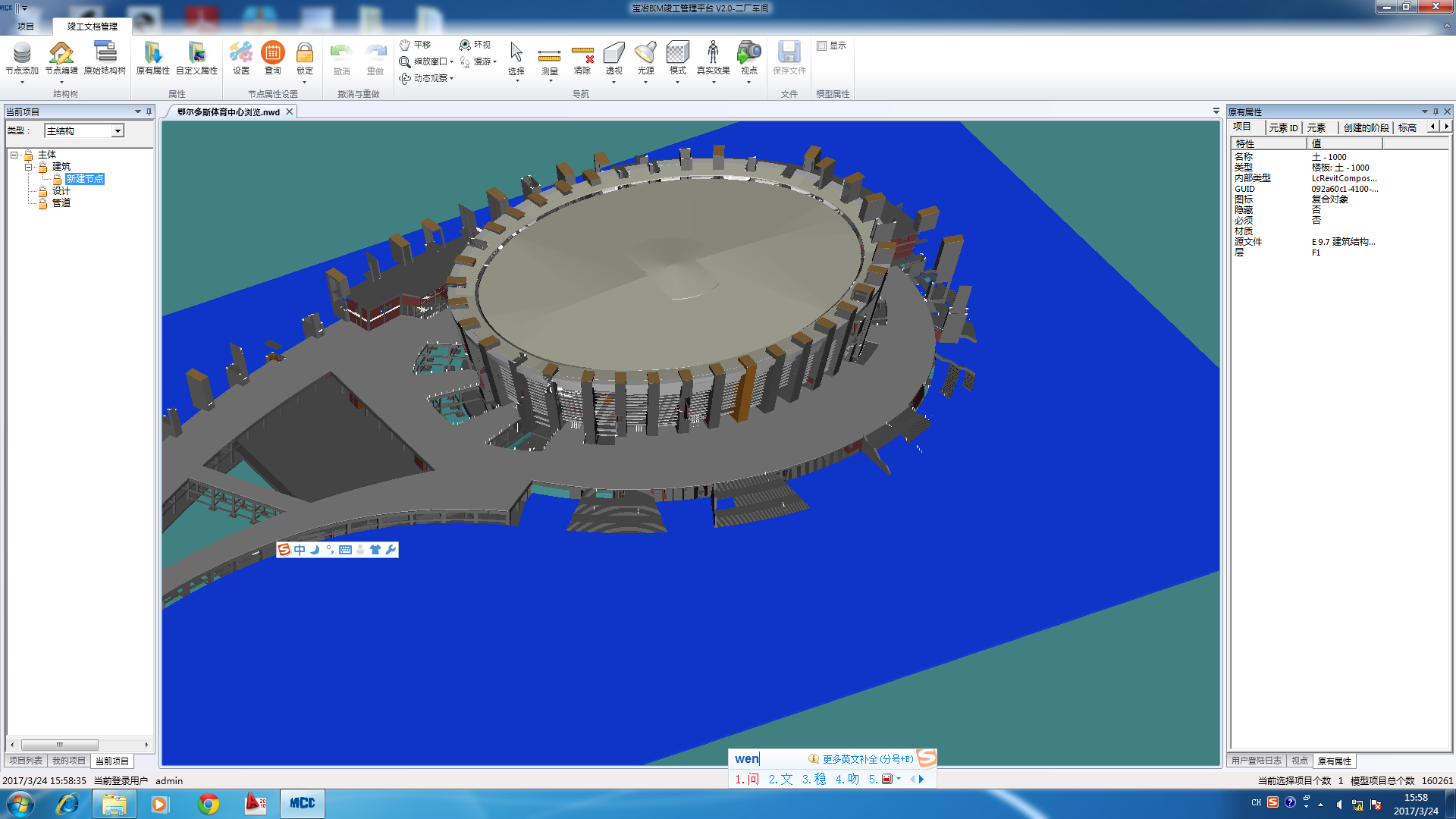The image size is (1456, 819).
Task: Click the 锁定 lock icon
Action: (x=305, y=52)
